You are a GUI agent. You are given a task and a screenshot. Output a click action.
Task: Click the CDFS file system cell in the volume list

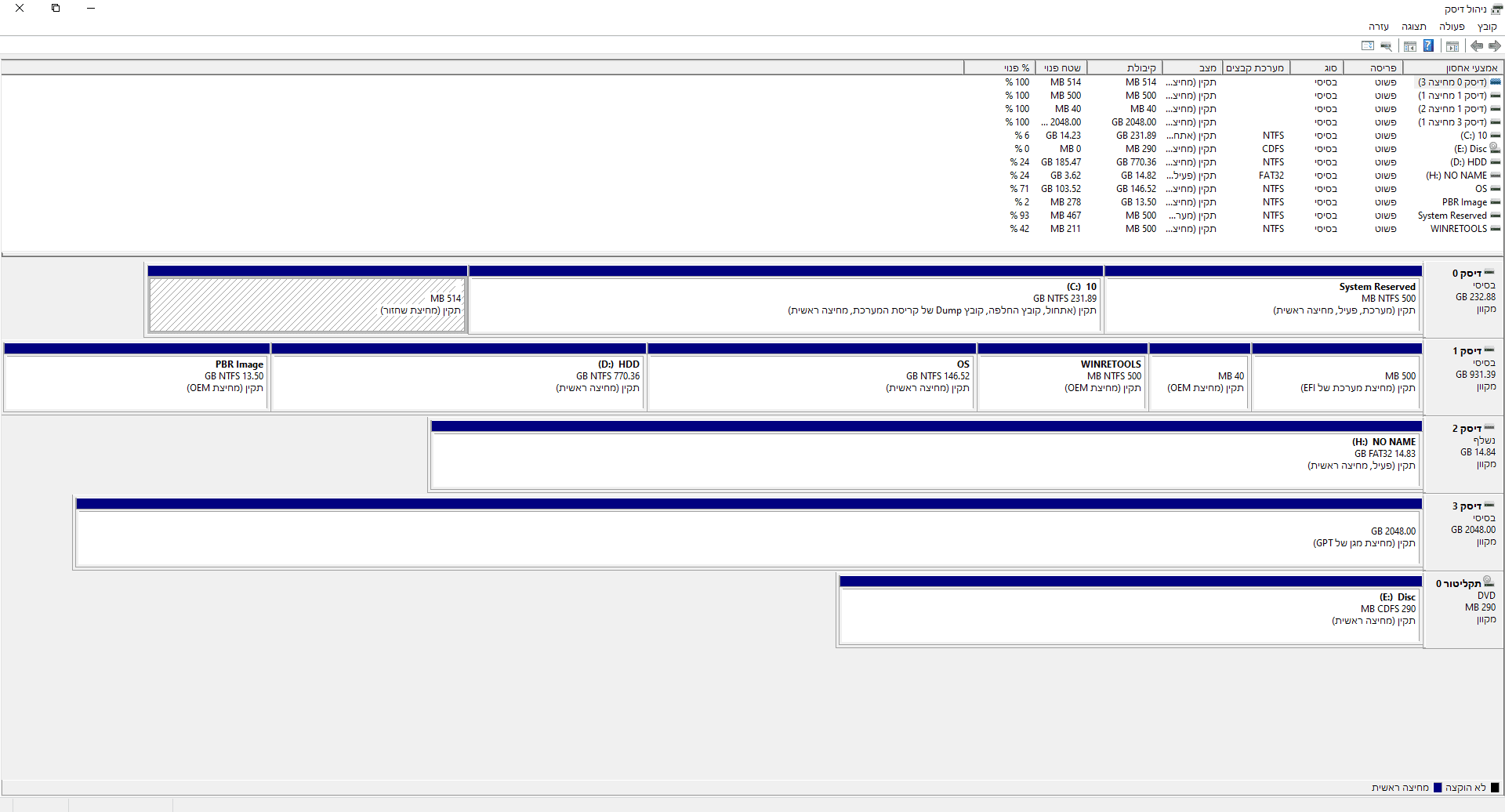(x=1273, y=149)
